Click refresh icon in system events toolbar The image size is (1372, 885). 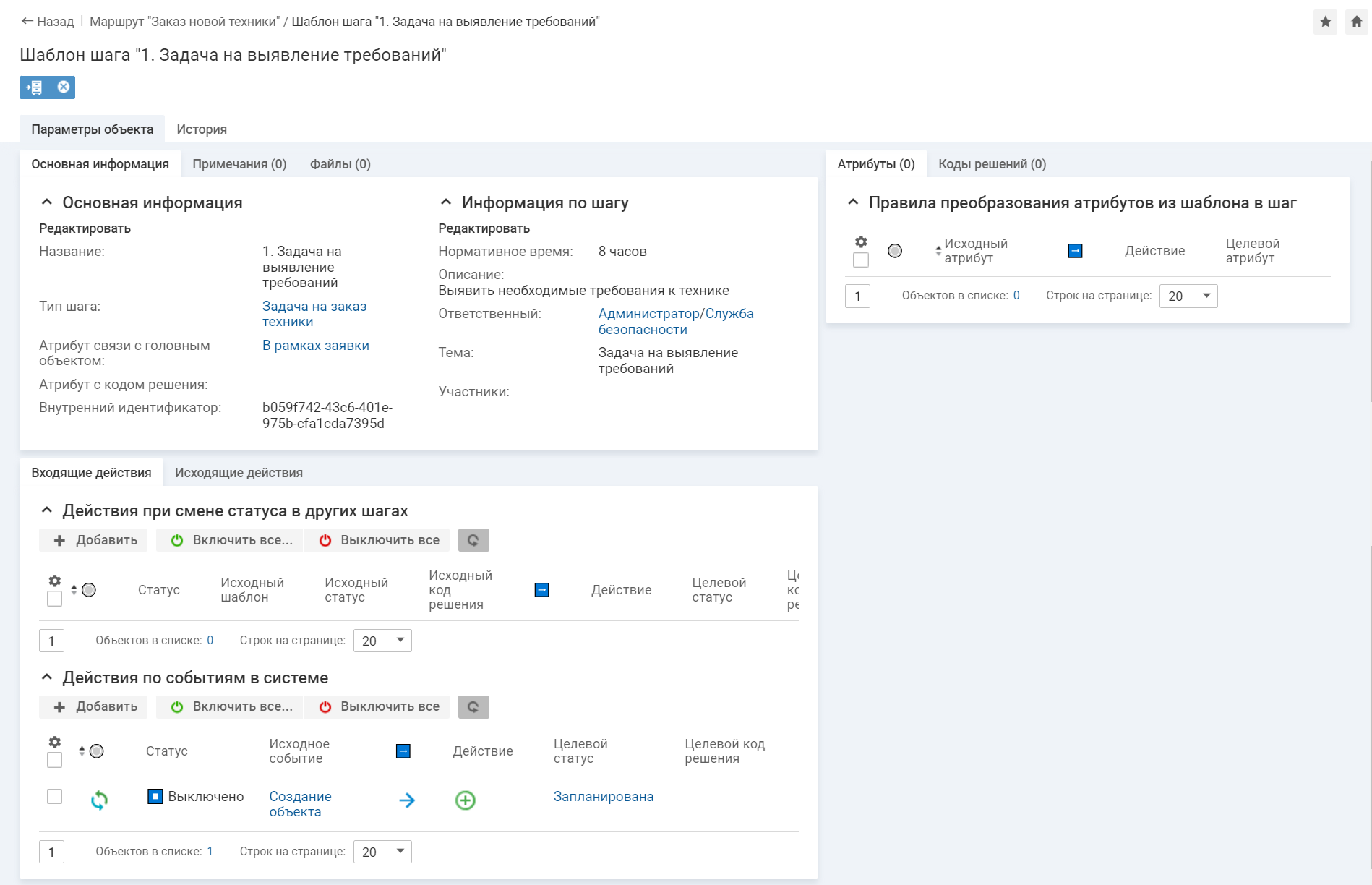[473, 707]
